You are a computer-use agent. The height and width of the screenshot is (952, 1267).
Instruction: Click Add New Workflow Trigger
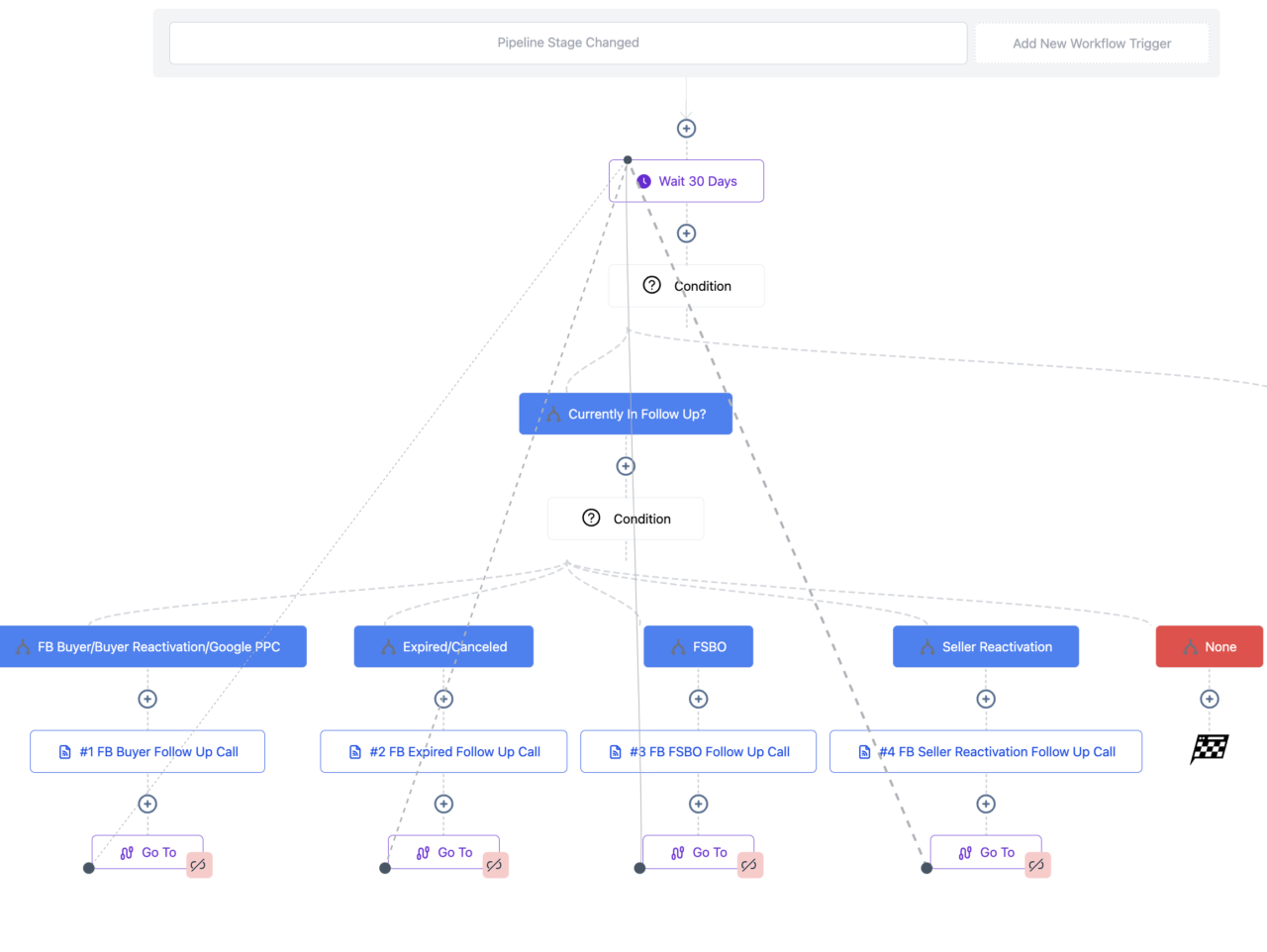point(1091,44)
